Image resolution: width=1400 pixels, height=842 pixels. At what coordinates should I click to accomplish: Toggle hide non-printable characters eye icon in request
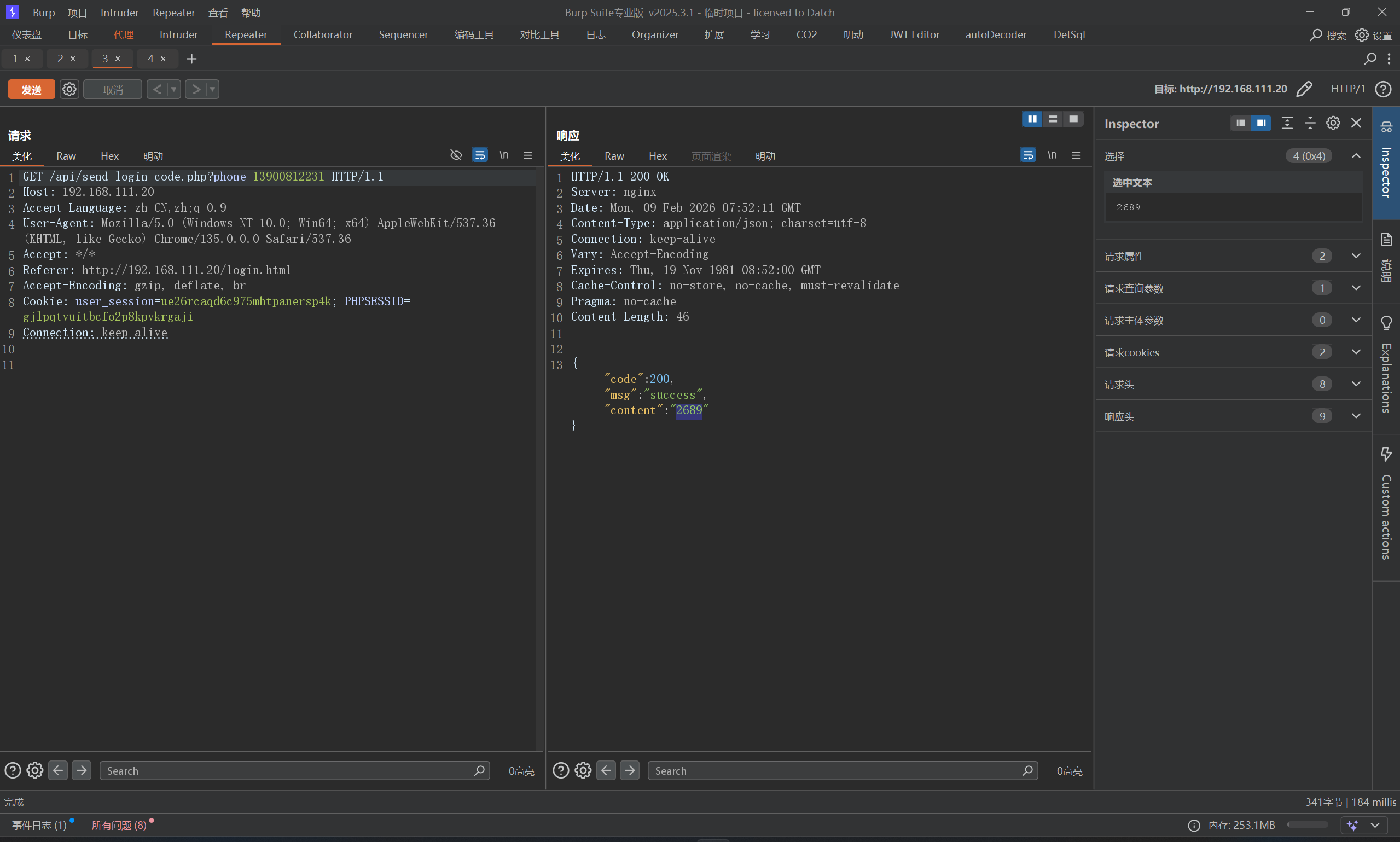coord(456,155)
